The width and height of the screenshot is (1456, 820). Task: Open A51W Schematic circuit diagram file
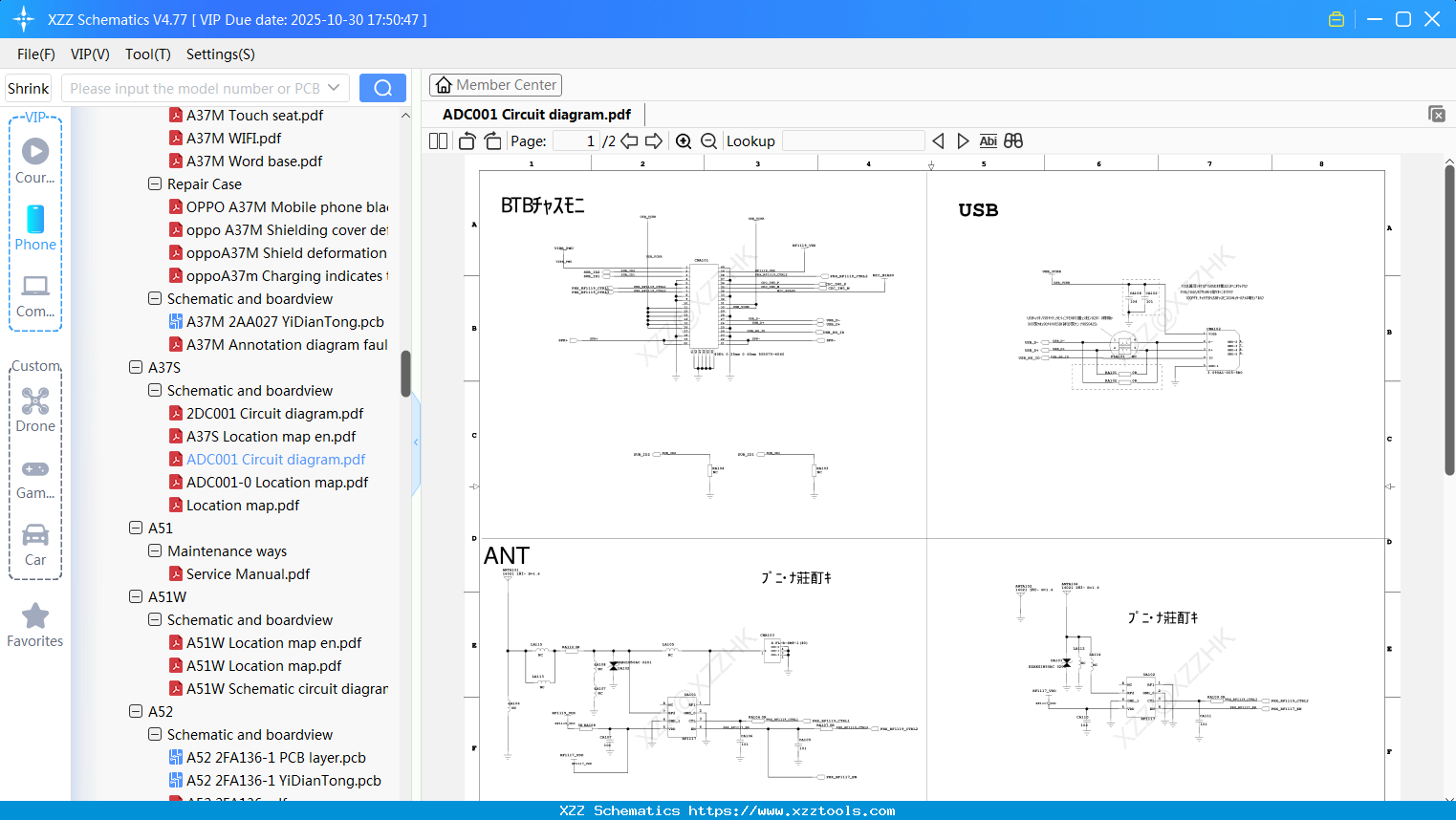287,688
